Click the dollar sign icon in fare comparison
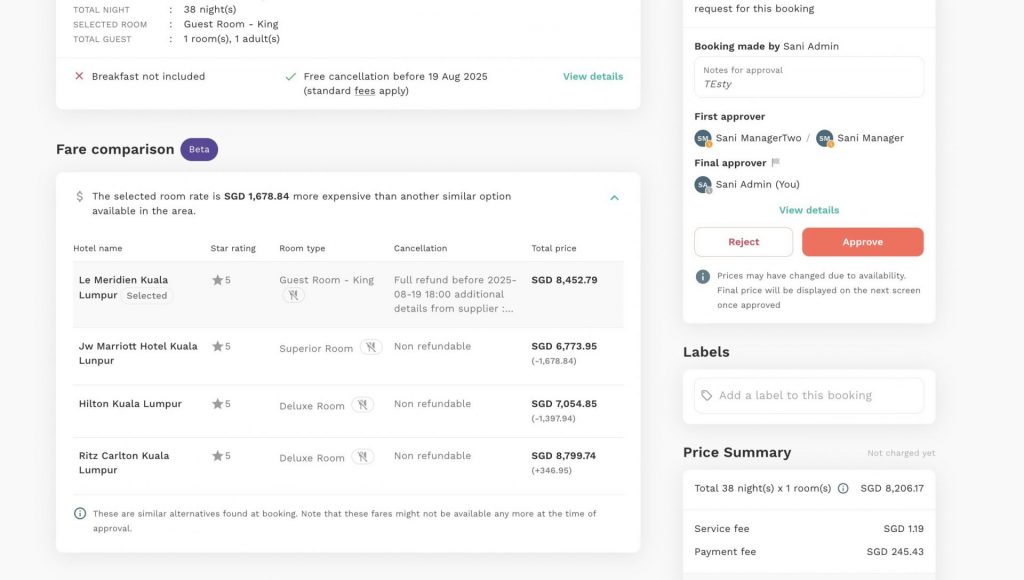 point(80,196)
